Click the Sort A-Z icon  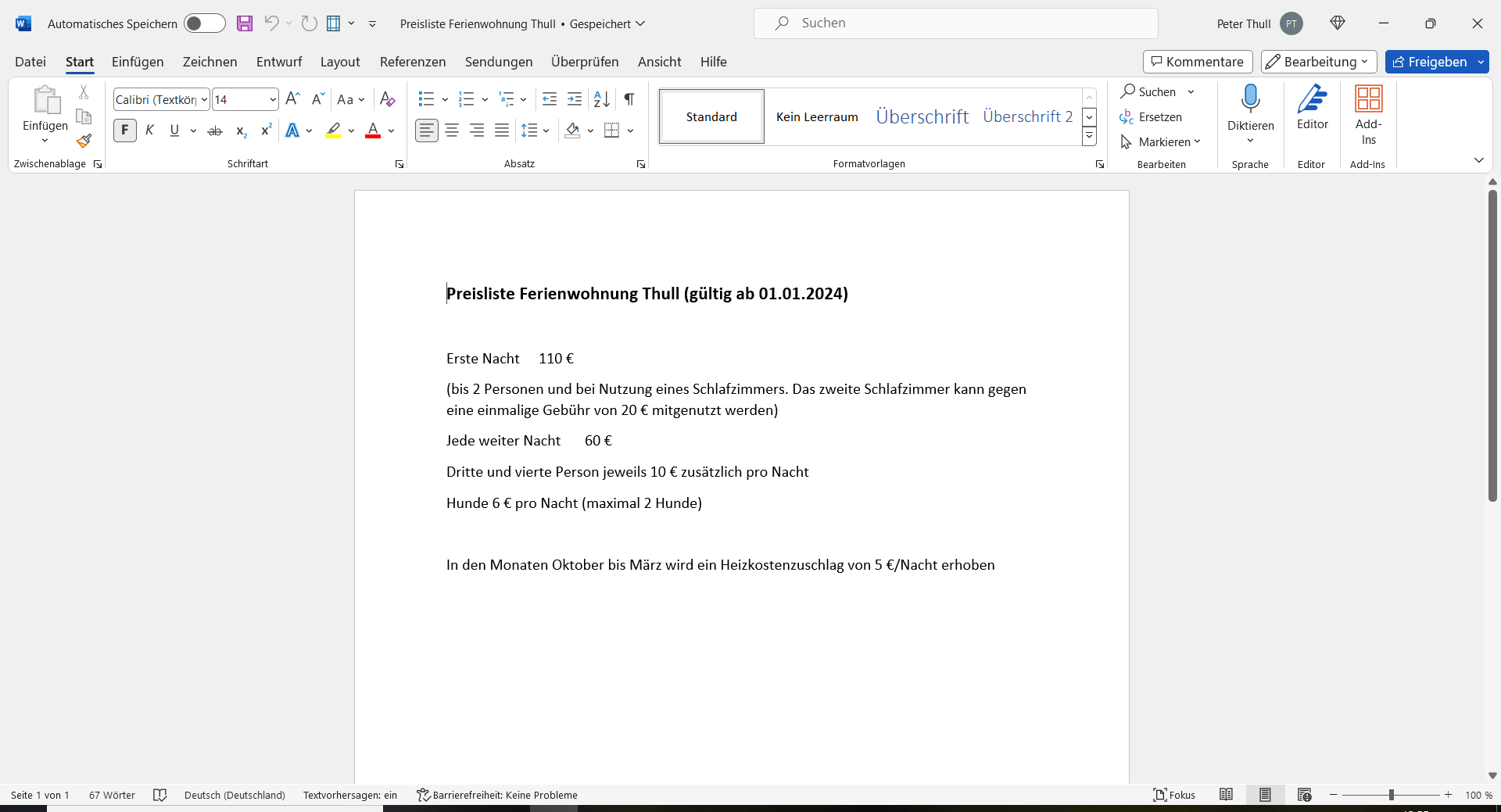601,99
